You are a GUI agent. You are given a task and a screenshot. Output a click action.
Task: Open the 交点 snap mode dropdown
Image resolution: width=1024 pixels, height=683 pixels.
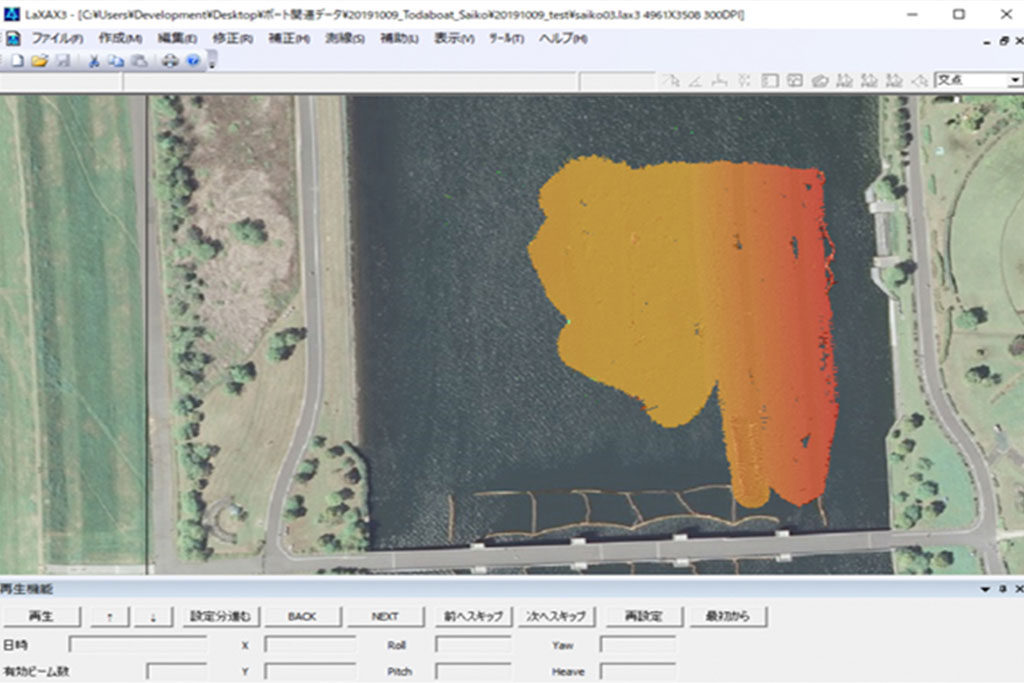click(x=1014, y=80)
